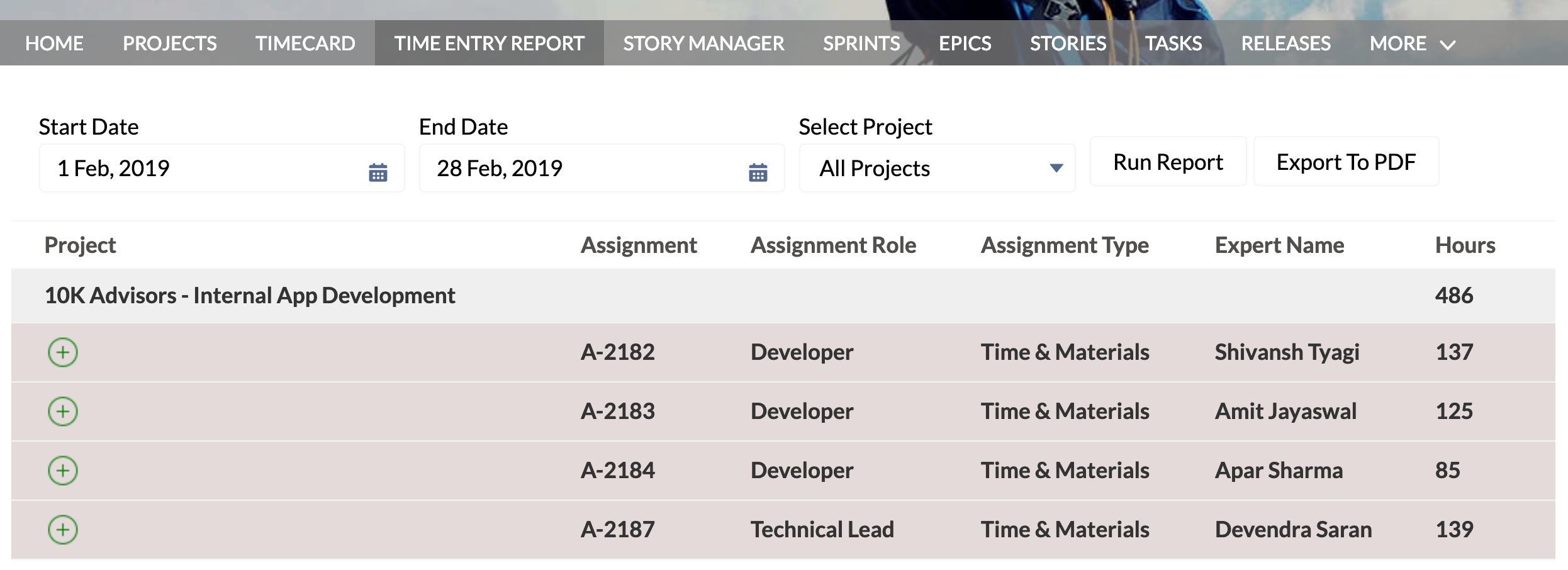This screenshot has width=1568, height=570.
Task: Click the Assignment Role column header
Action: (834, 245)
